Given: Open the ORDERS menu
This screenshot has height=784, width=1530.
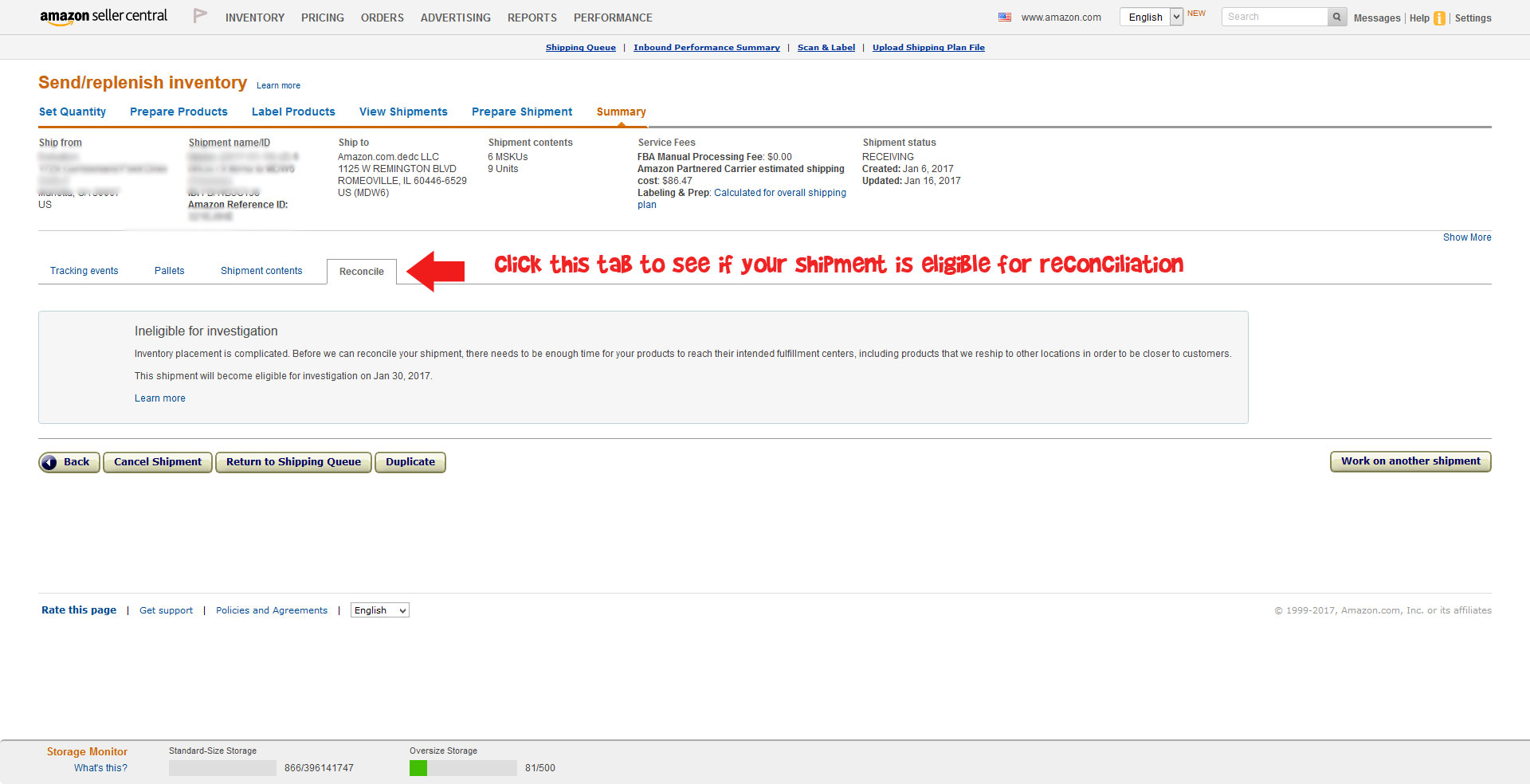Looking at the screenshot, I should coord(382,18).
